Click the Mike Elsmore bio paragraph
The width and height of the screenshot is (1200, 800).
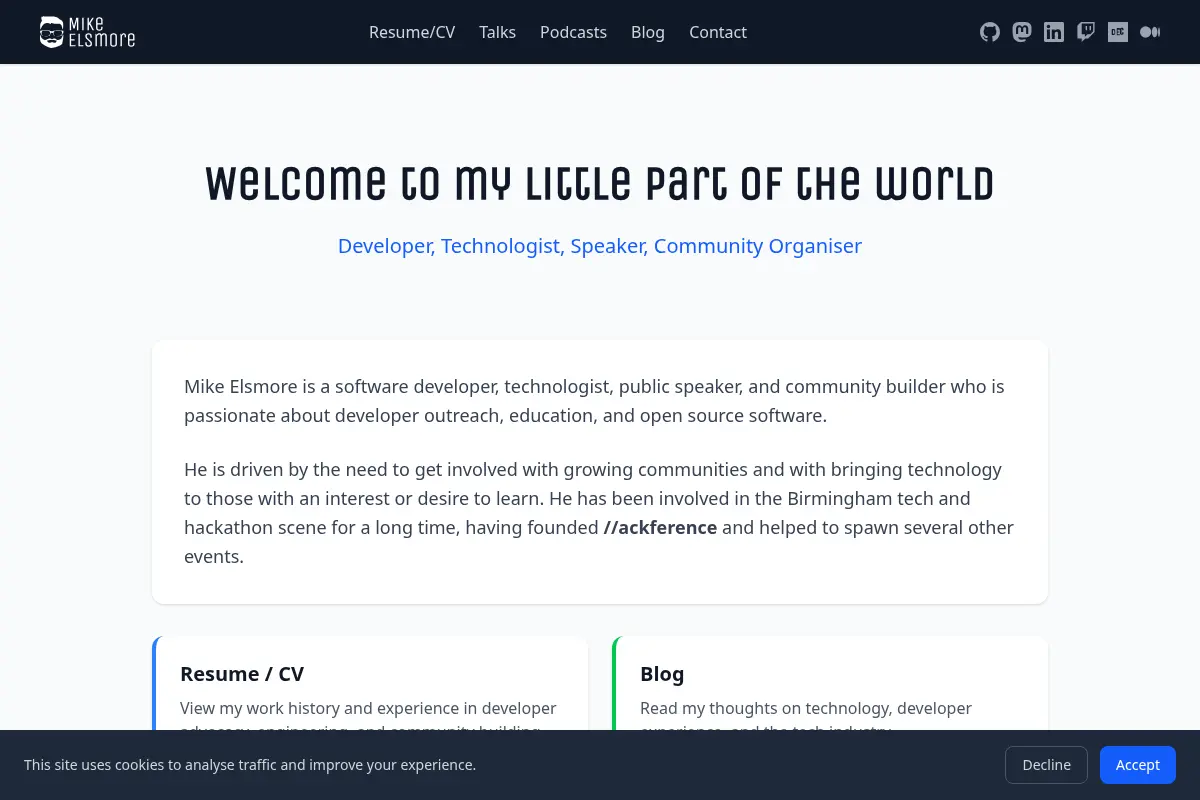(x=594, y=401)
